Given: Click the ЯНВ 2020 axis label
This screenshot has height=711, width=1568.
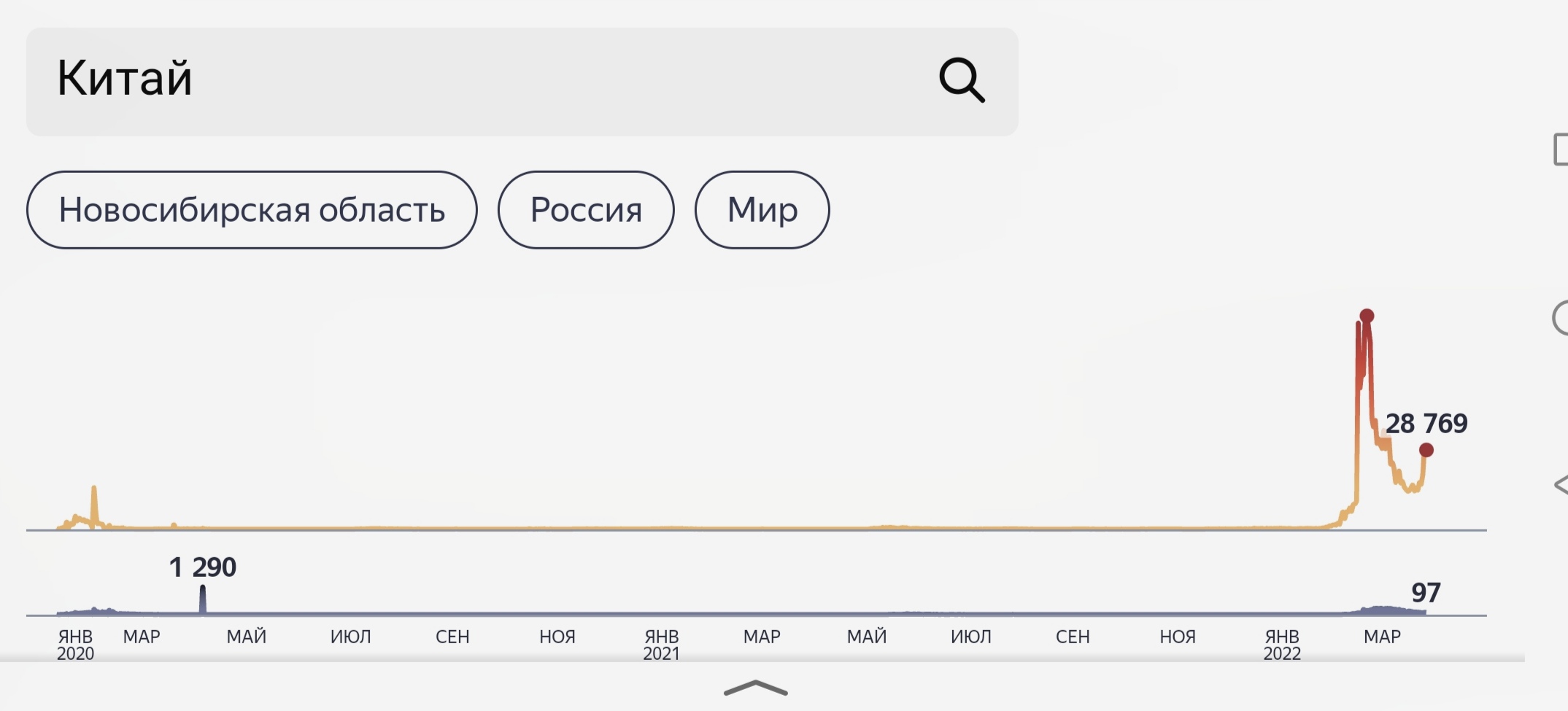Looking at the screenshot, I should click(76, 645).
